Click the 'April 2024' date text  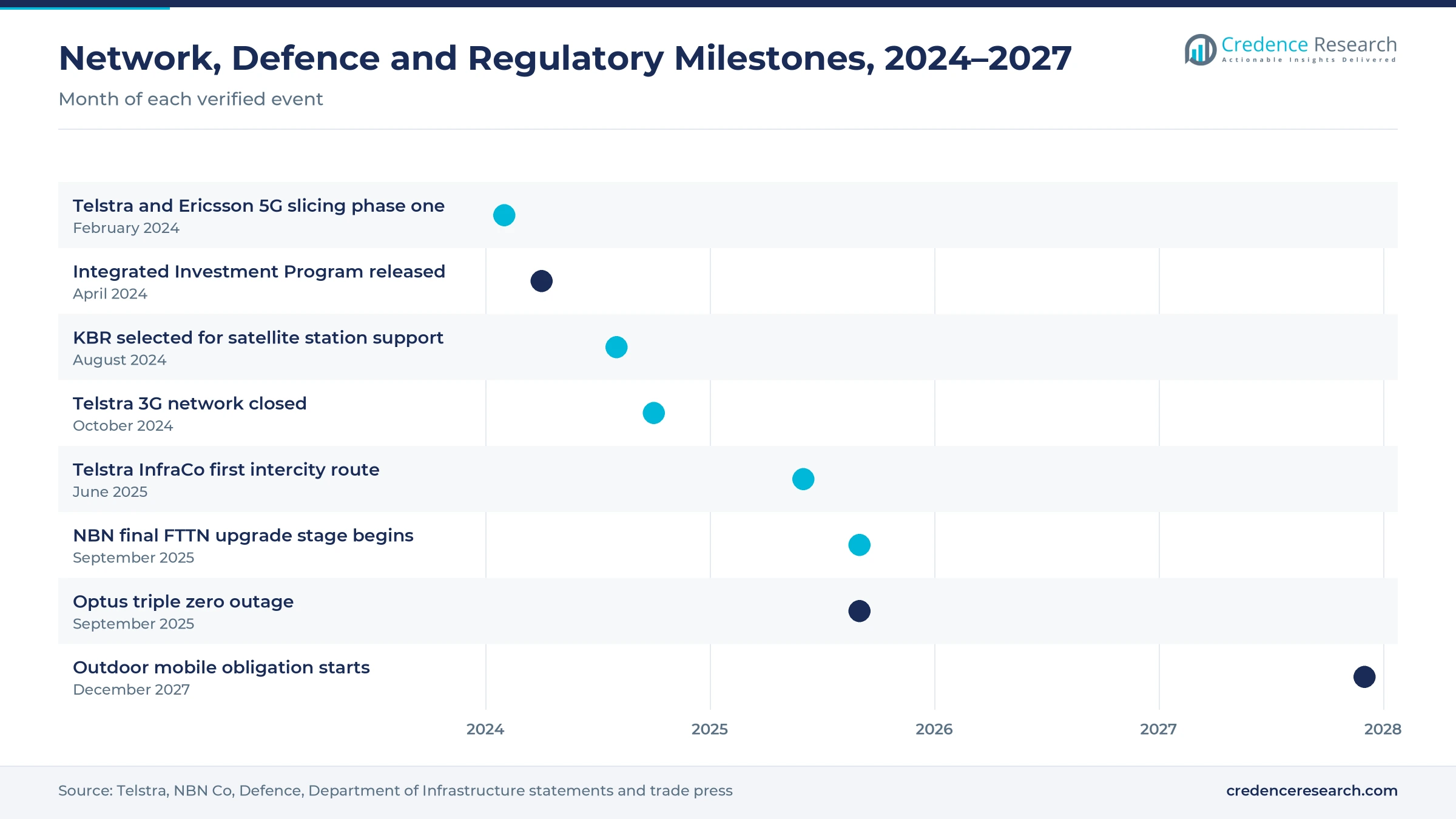tap(110, 294)
